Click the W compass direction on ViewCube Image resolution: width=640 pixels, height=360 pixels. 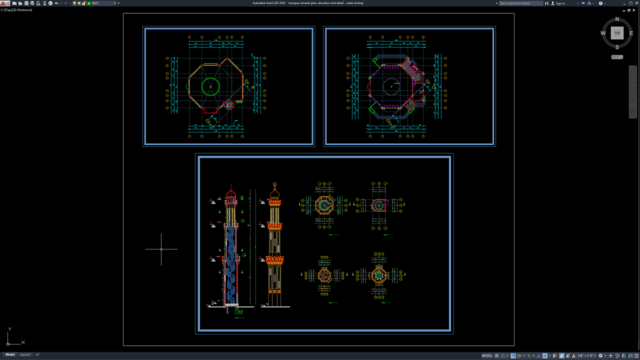pos(603,33)
